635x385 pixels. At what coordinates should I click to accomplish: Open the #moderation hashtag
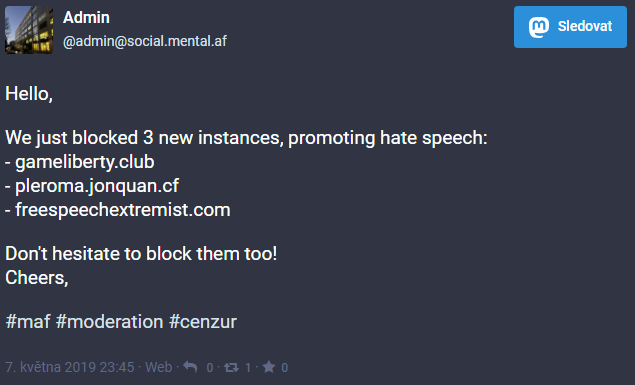tap(109, 322)
